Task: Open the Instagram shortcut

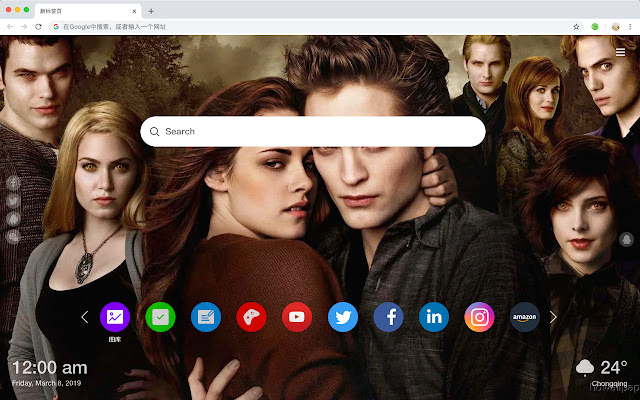Action: pyautogui.click(x=479, y=317)
